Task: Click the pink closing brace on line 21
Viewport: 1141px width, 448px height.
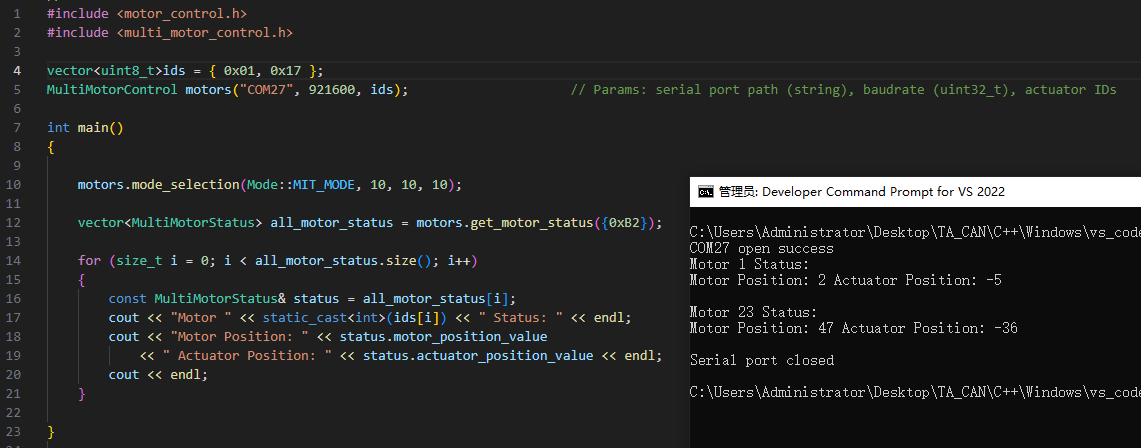Action: [82, 393]
